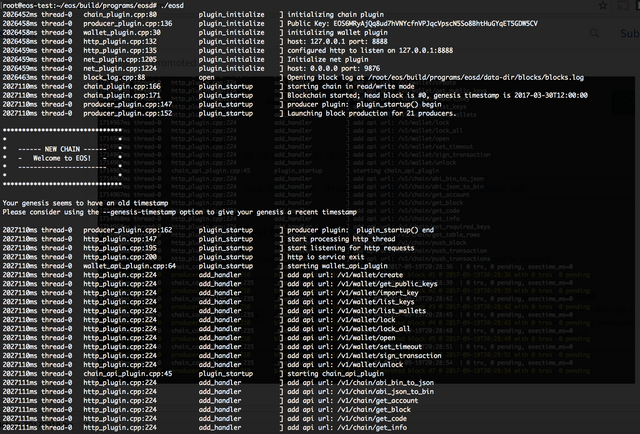Click 'Launching block production for 21 producers.'
This screenshot has height=434, width=640.
(372, 114)
